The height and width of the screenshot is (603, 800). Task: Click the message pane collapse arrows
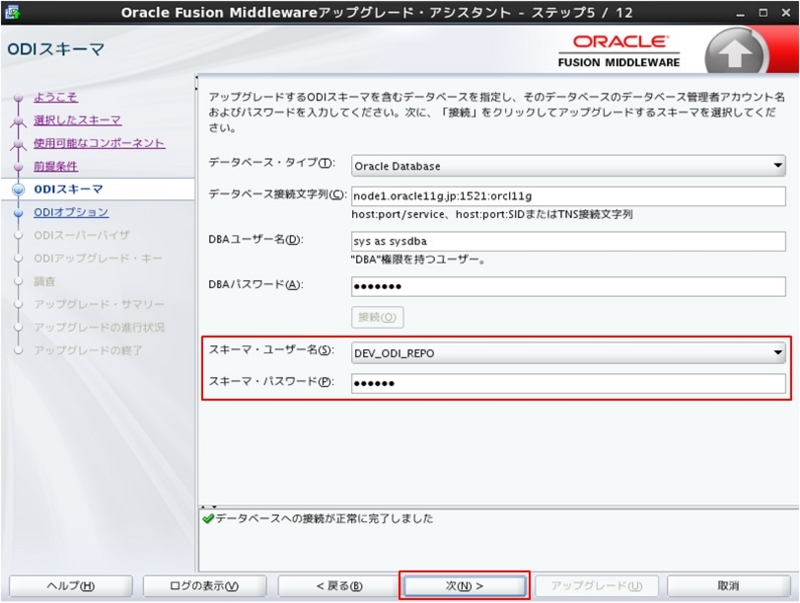(209, 507)
